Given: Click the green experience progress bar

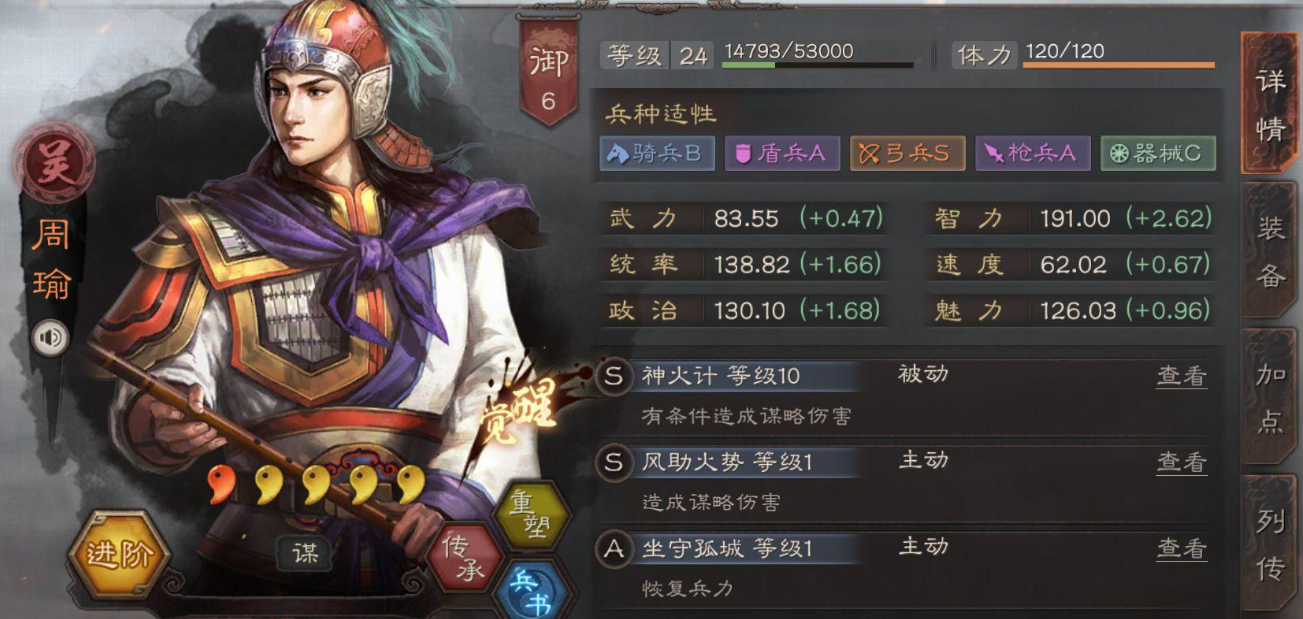Looking at the screenshot, I should click(818, 66).
